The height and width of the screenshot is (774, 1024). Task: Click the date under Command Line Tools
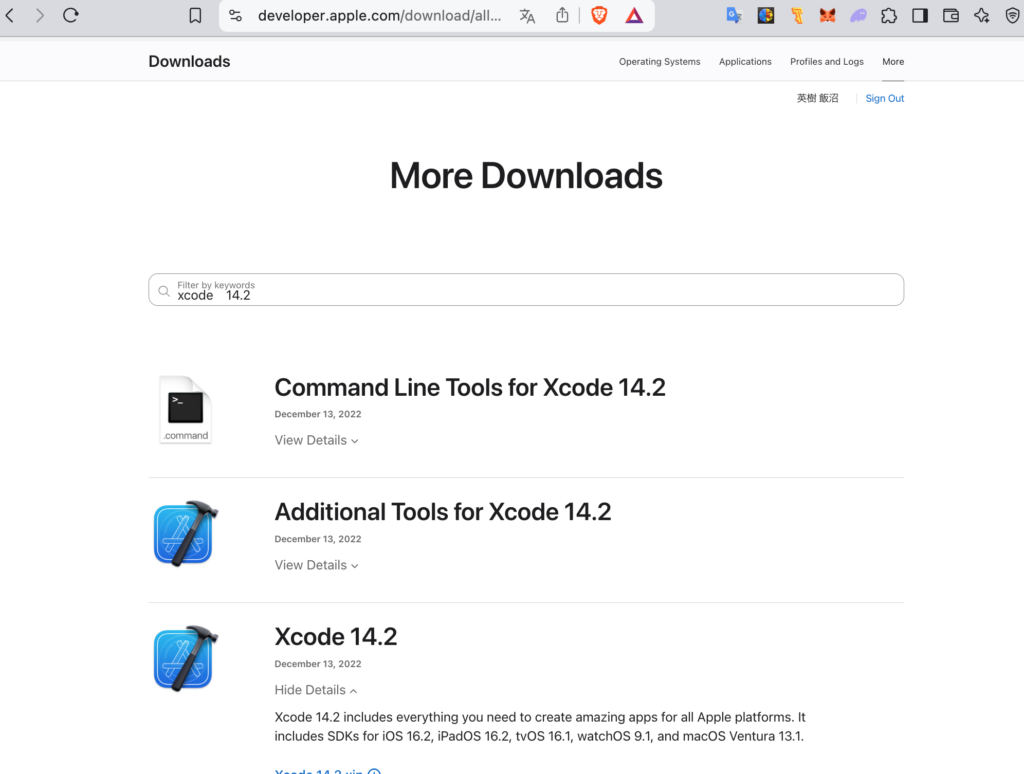point(318,414)
